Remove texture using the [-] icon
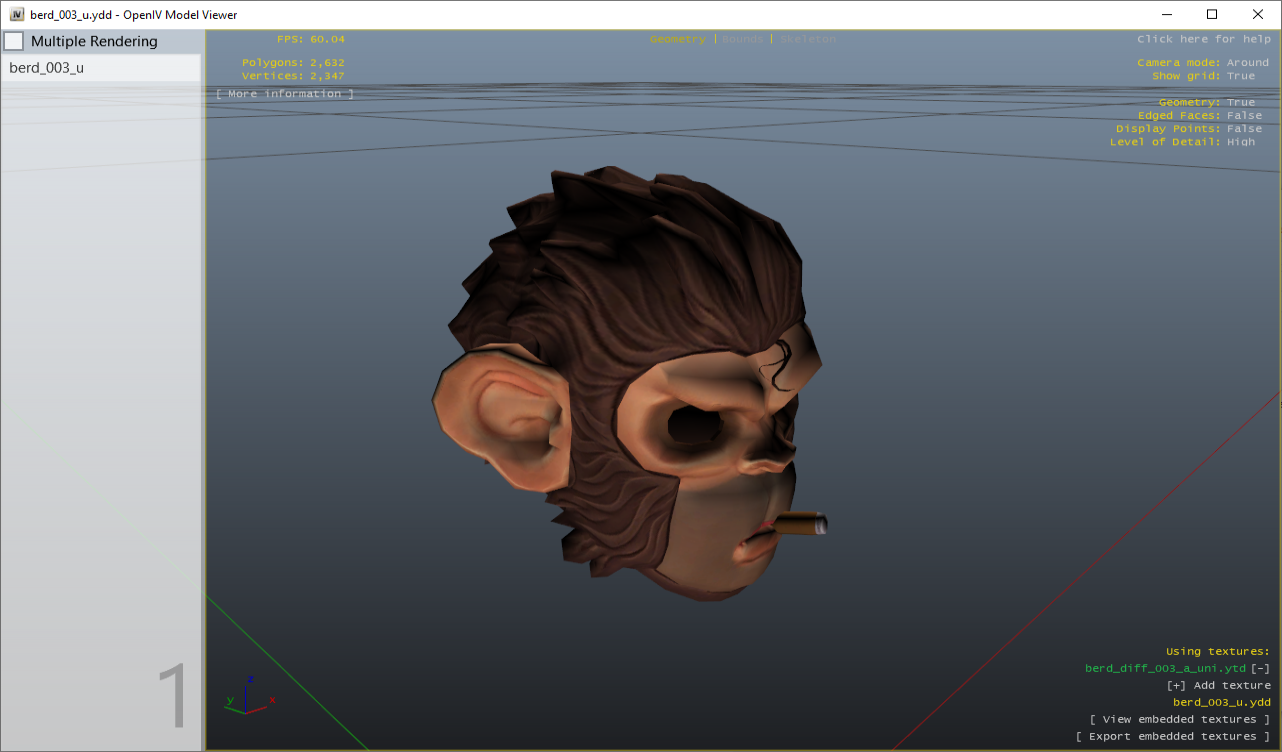 [1260, 668]
